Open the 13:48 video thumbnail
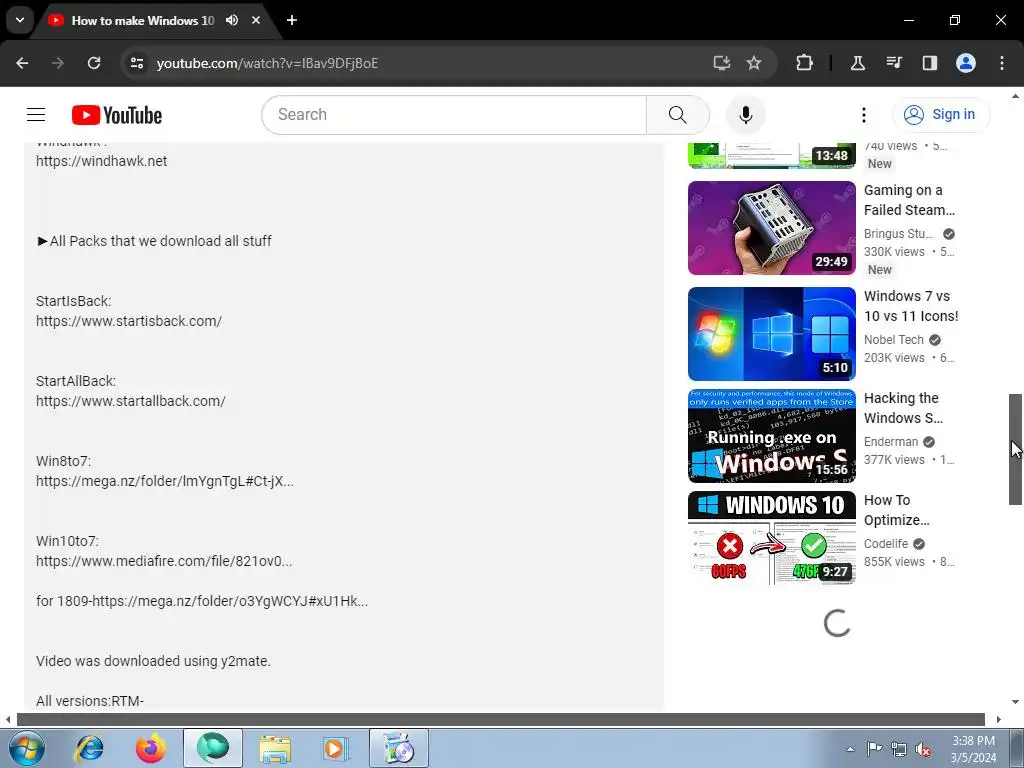The height and width of the screenshot is (768, 1024). tap(771, 155)
